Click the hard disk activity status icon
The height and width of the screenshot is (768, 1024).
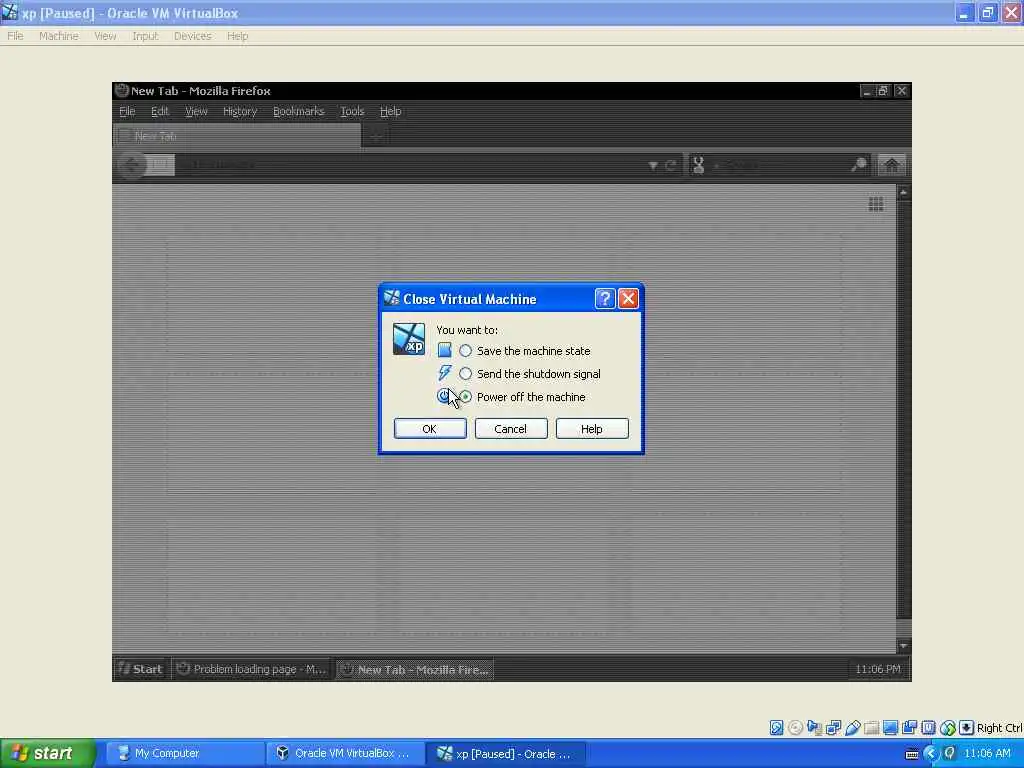776,728
